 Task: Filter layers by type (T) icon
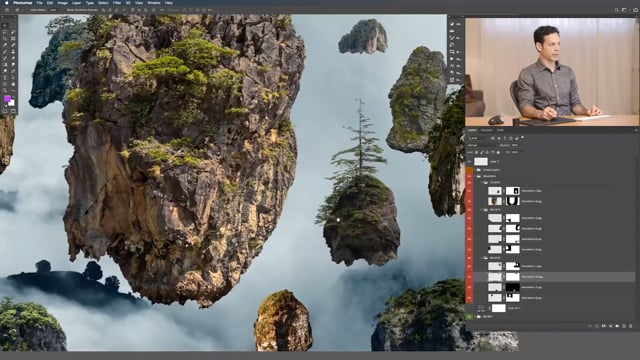[504, 138]
